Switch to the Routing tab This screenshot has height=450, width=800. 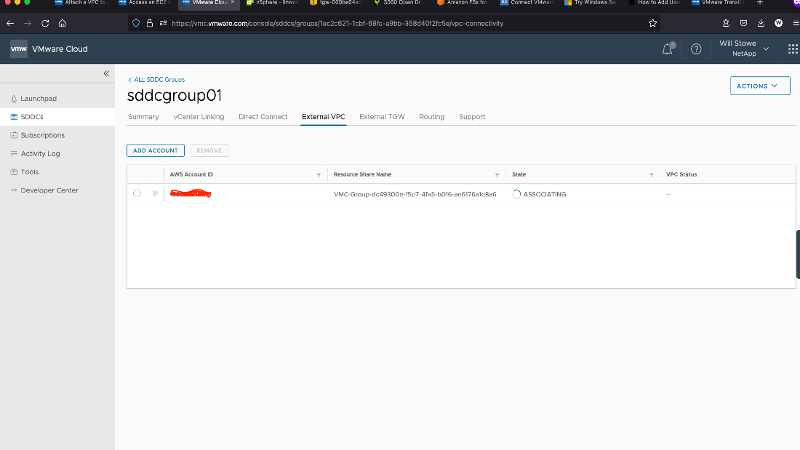click(x=432, y=117)
